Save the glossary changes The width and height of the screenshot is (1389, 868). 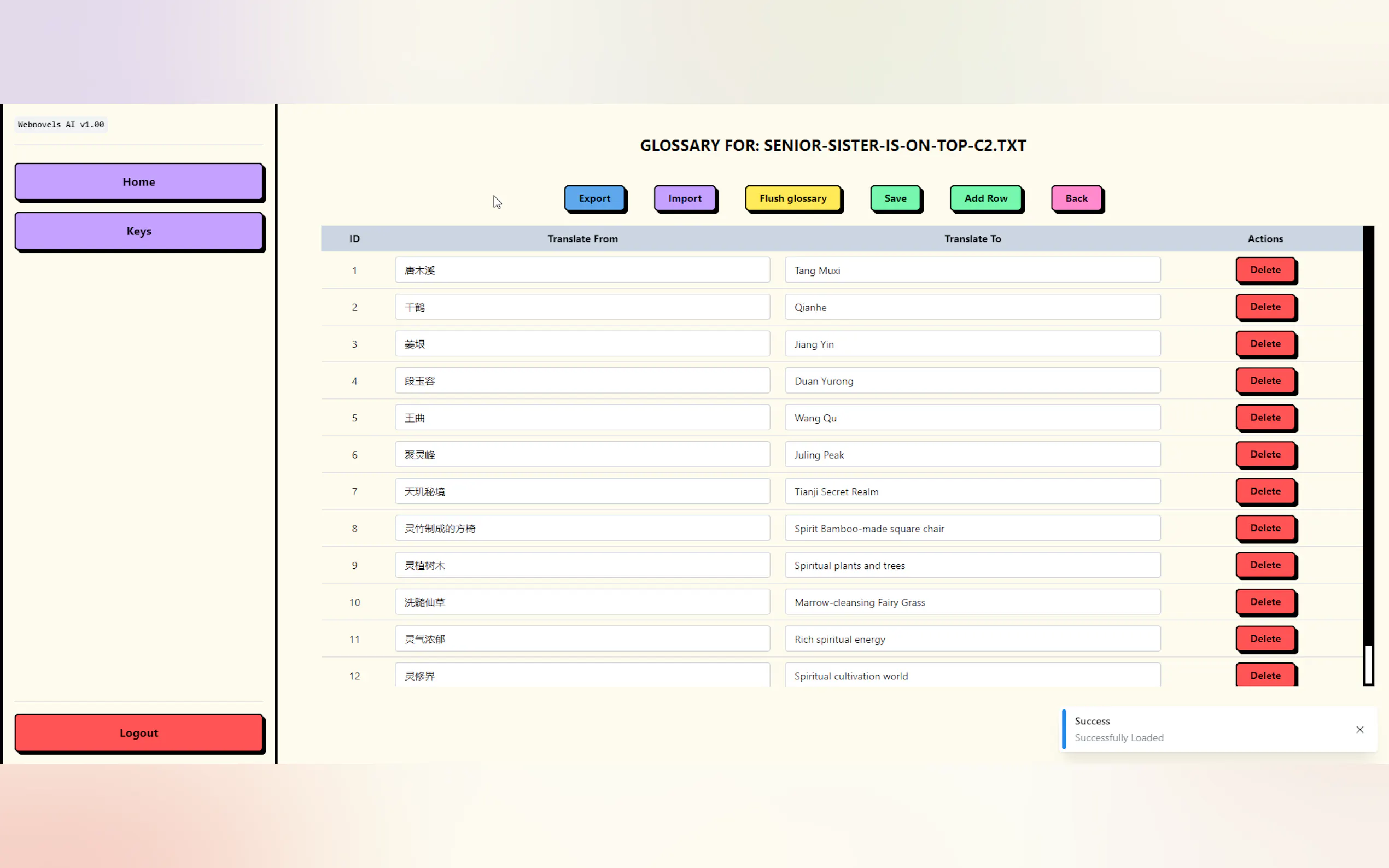(895, 198)
